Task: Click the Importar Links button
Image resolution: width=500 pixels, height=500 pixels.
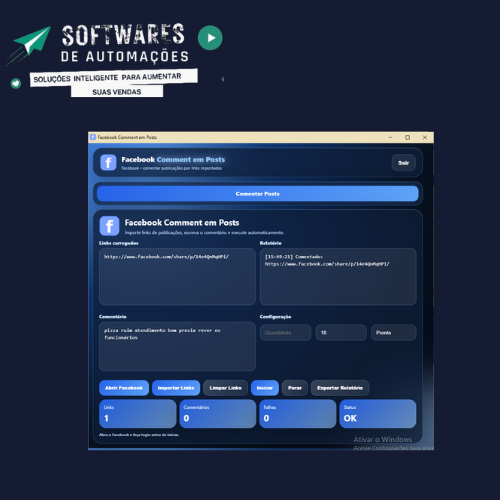Action: point(176,388)
